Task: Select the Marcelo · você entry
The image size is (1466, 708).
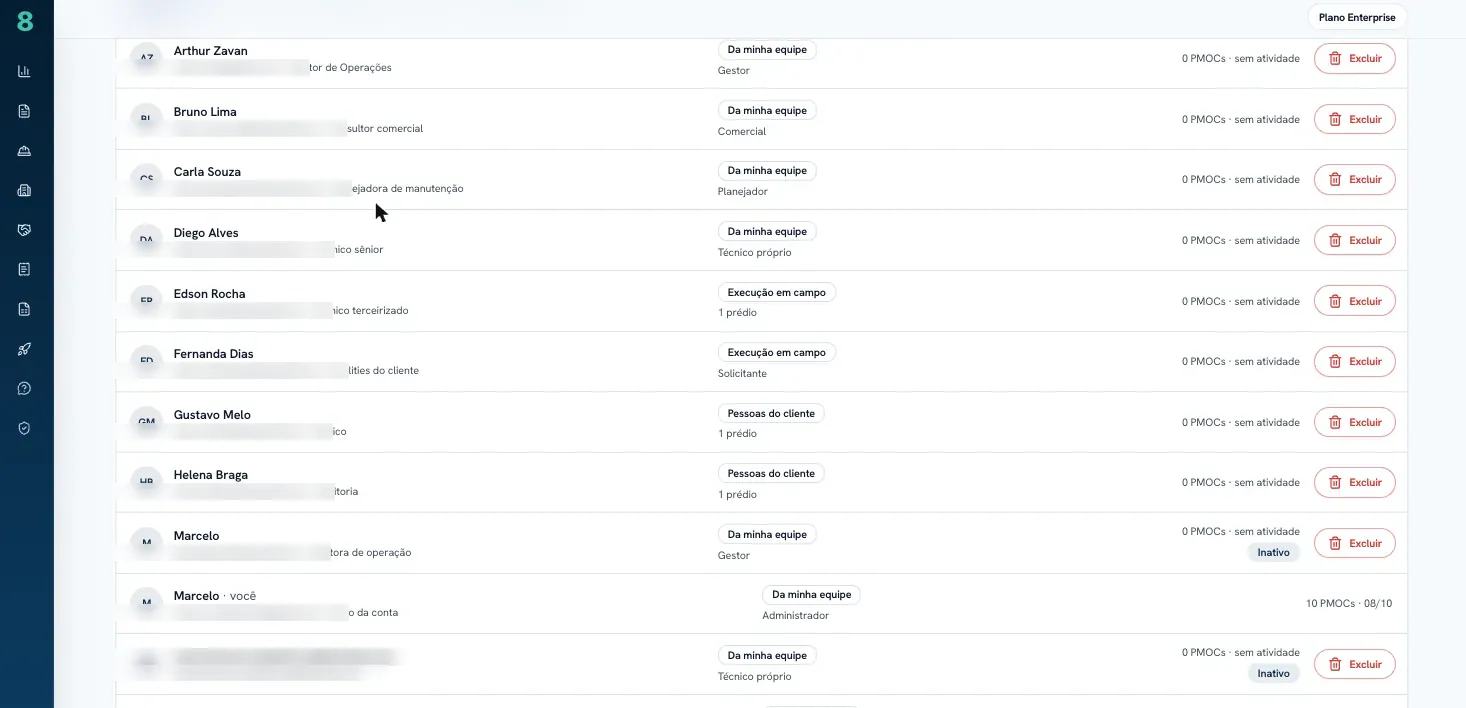Action: pos(215,596)
